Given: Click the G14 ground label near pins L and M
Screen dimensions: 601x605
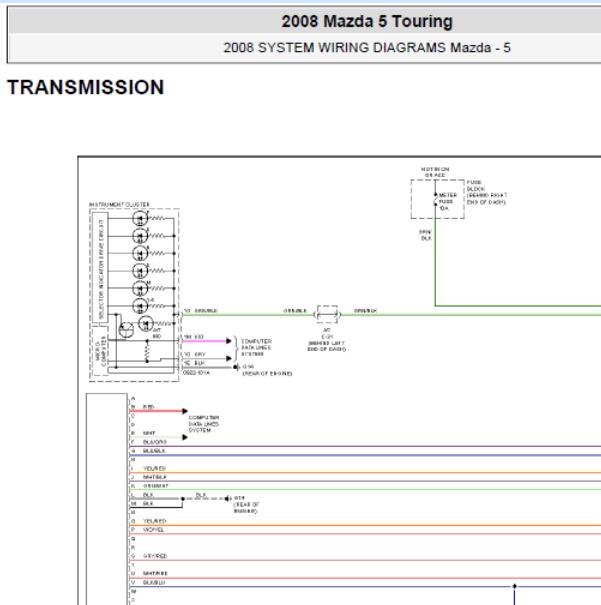Looking at the screenshot, I should (x=239, y=498).
